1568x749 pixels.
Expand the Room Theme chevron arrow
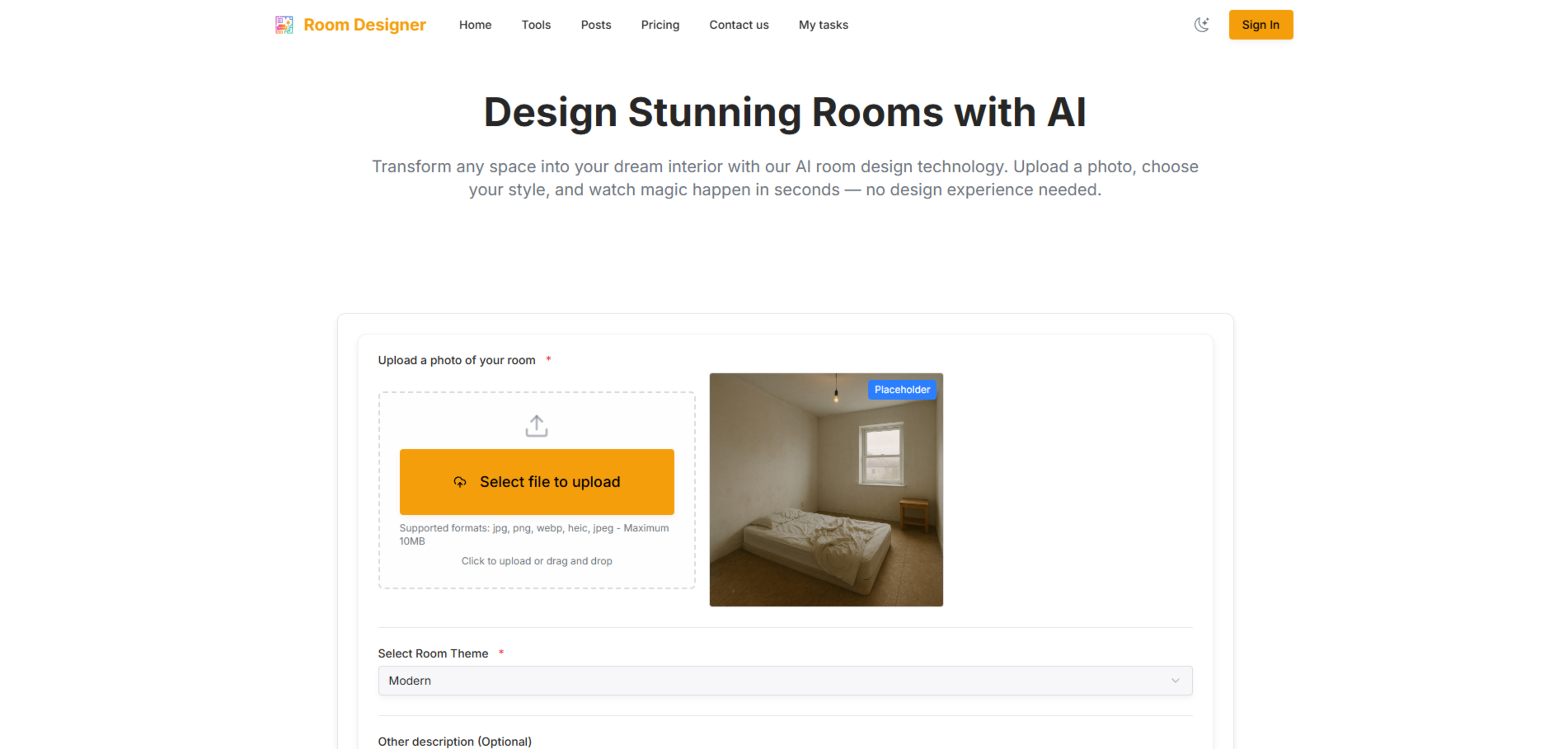click(x=1175, y=680)
